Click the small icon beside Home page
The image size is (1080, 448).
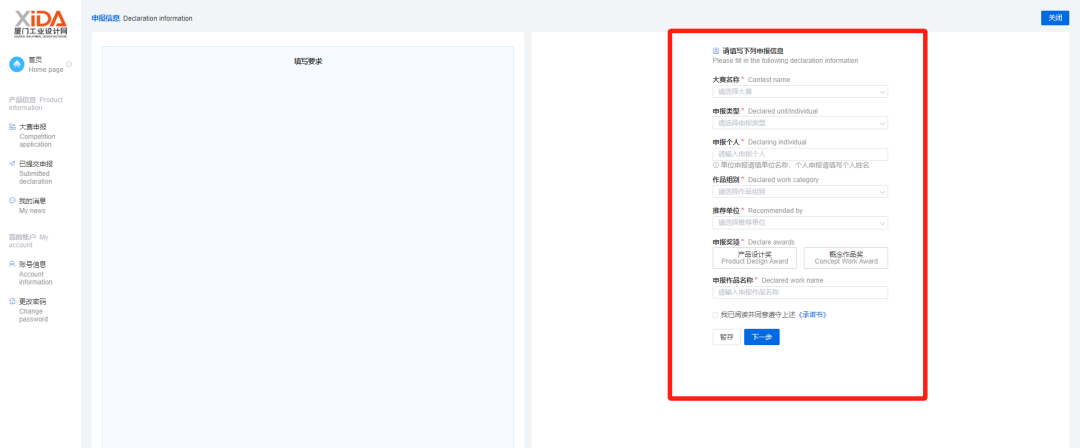click(x=69, y=64)
